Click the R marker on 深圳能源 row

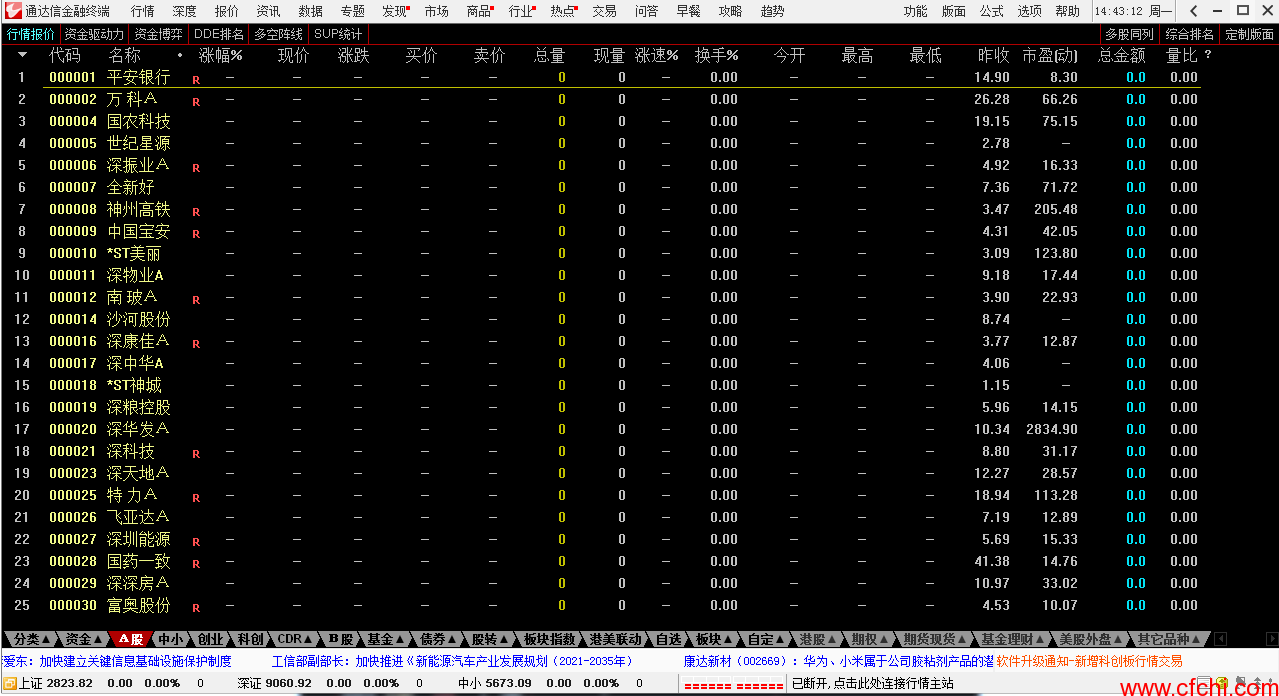tap(196, 541)
